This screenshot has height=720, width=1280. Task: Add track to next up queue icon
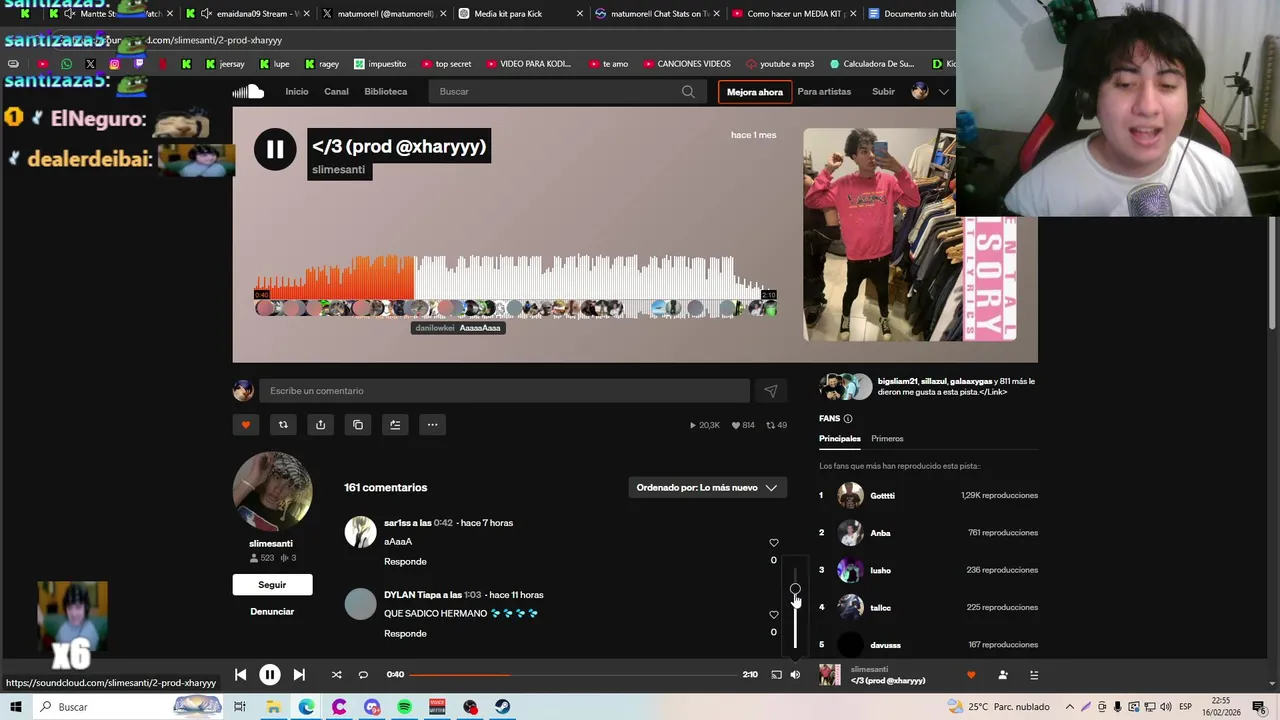click(395, 425)
